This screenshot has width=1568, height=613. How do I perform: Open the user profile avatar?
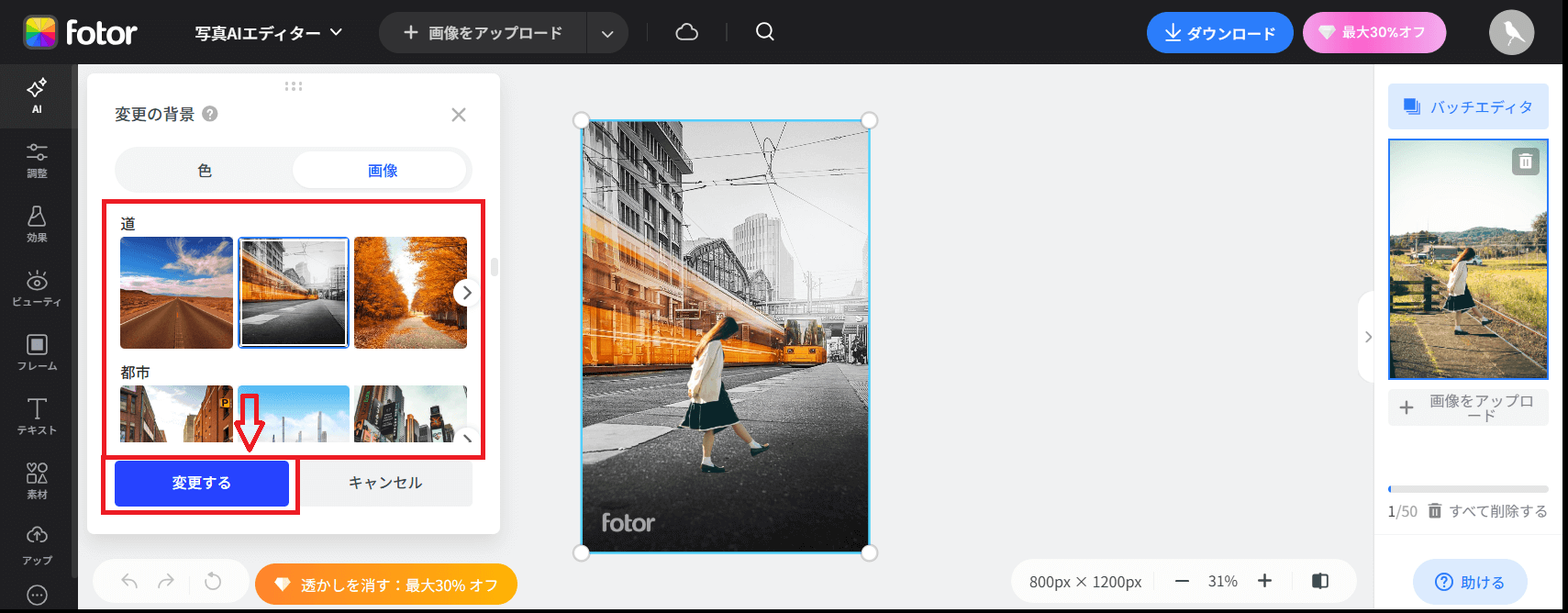coord(1511,33)
